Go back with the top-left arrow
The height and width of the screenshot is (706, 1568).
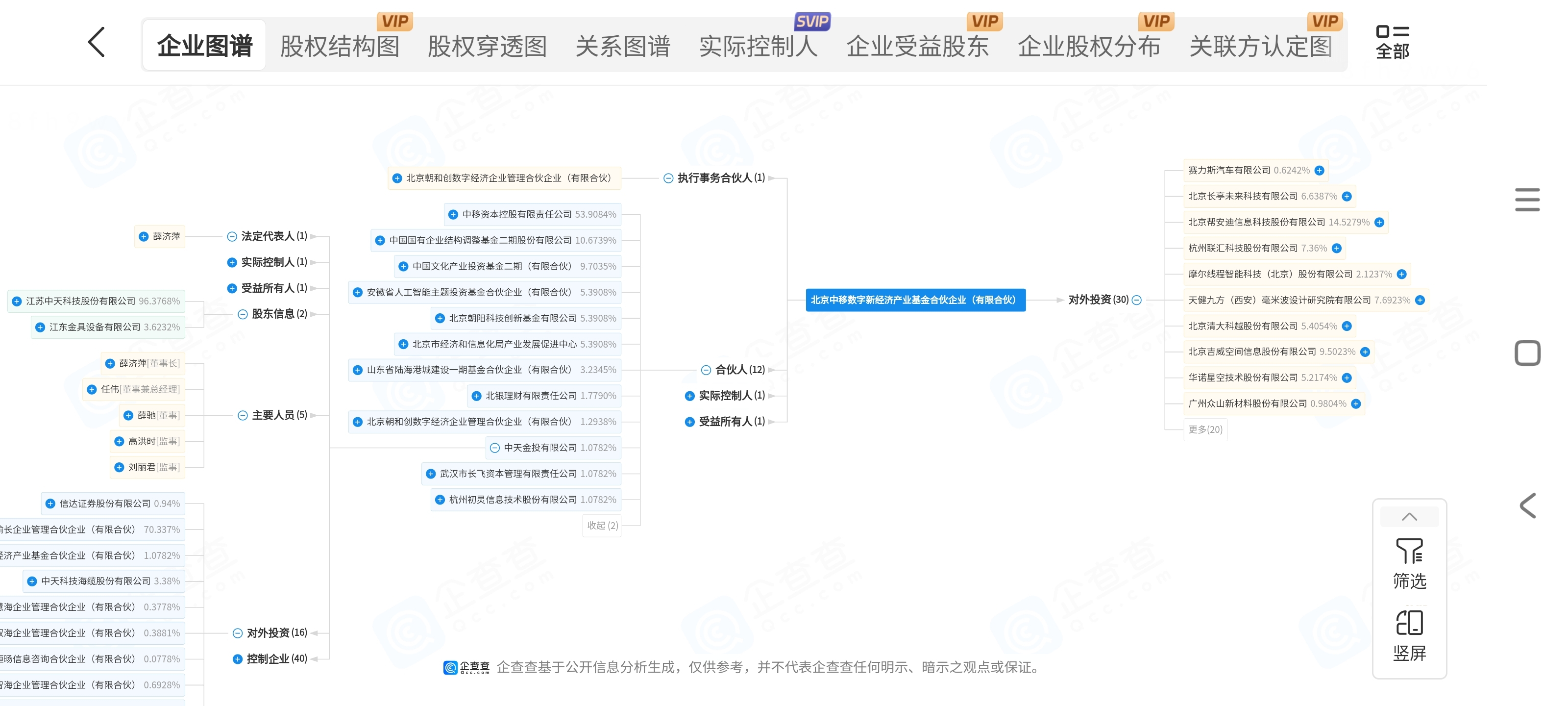97,43
